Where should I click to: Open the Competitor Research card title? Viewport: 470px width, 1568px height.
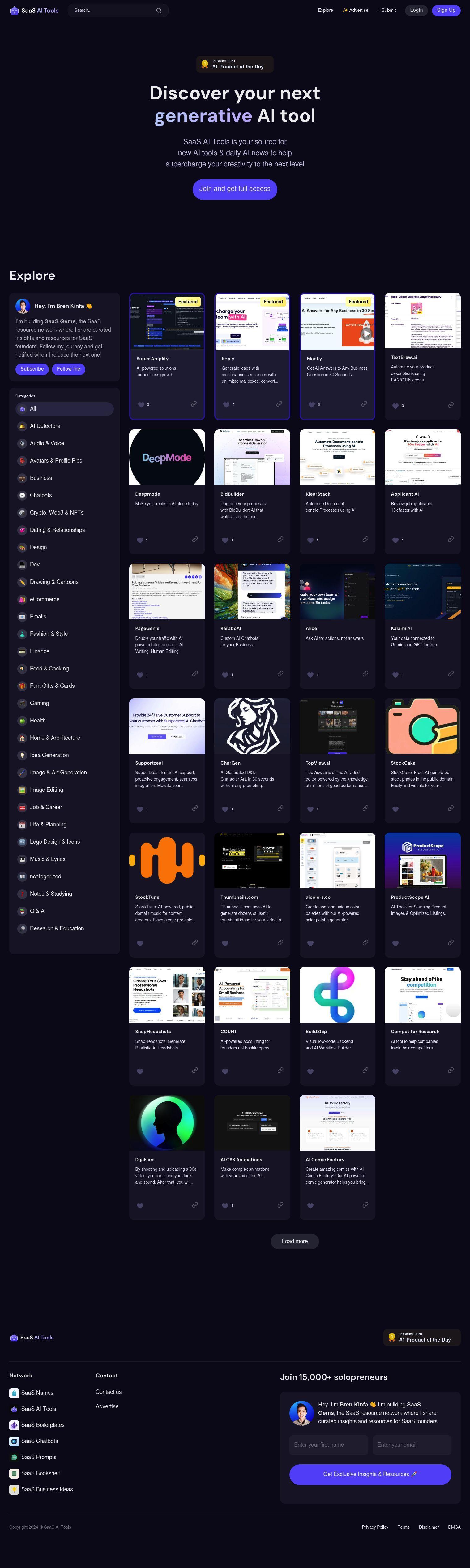click(x=415, y=1032)
